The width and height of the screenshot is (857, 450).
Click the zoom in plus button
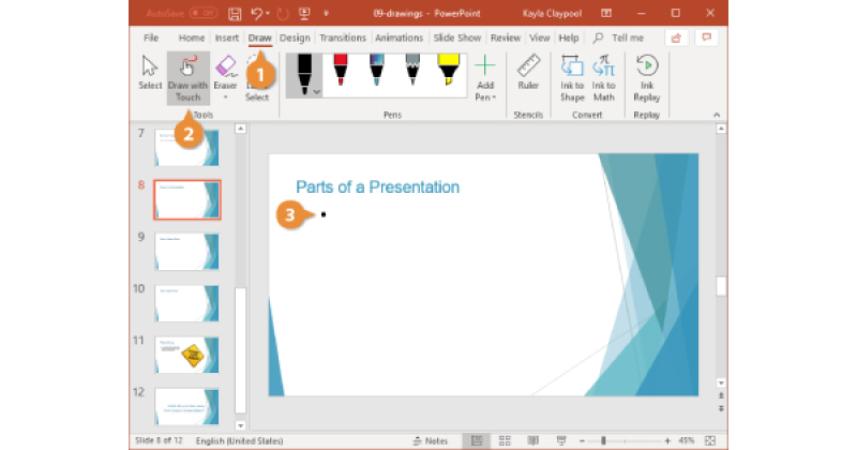click(667, 441)
